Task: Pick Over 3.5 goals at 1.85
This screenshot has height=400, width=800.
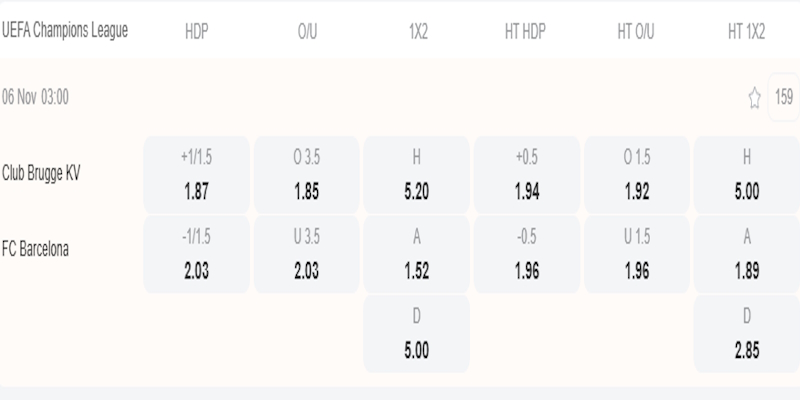Action: tap(307, 174)
